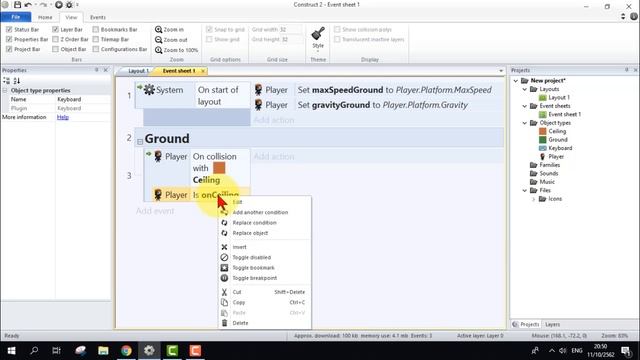The height and width of the screenshot is (360, 640).
Task: Enable Object Bar checkbox
Action: coord(55,49)
